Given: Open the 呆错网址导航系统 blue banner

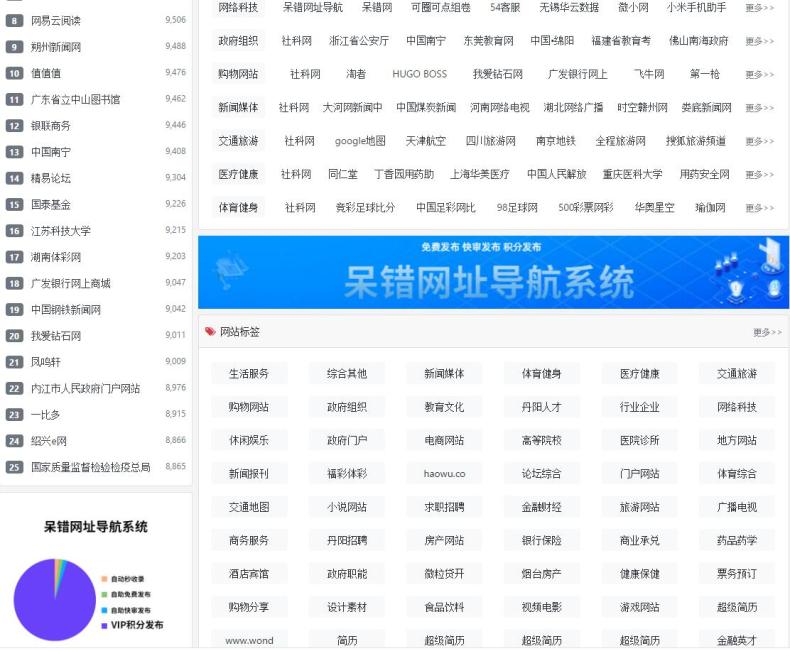Looking at the screenshot, I should (493, 272).
